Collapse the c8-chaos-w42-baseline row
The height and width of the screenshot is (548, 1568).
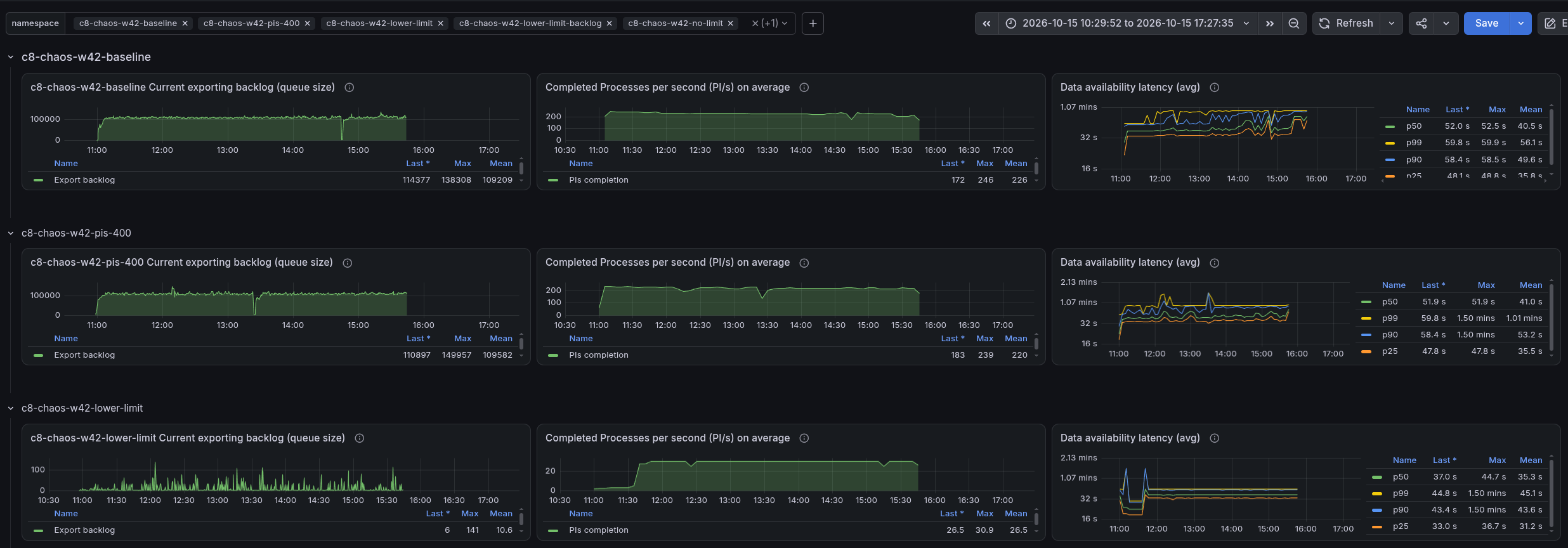pyautogui.click(x=11, y=57)
